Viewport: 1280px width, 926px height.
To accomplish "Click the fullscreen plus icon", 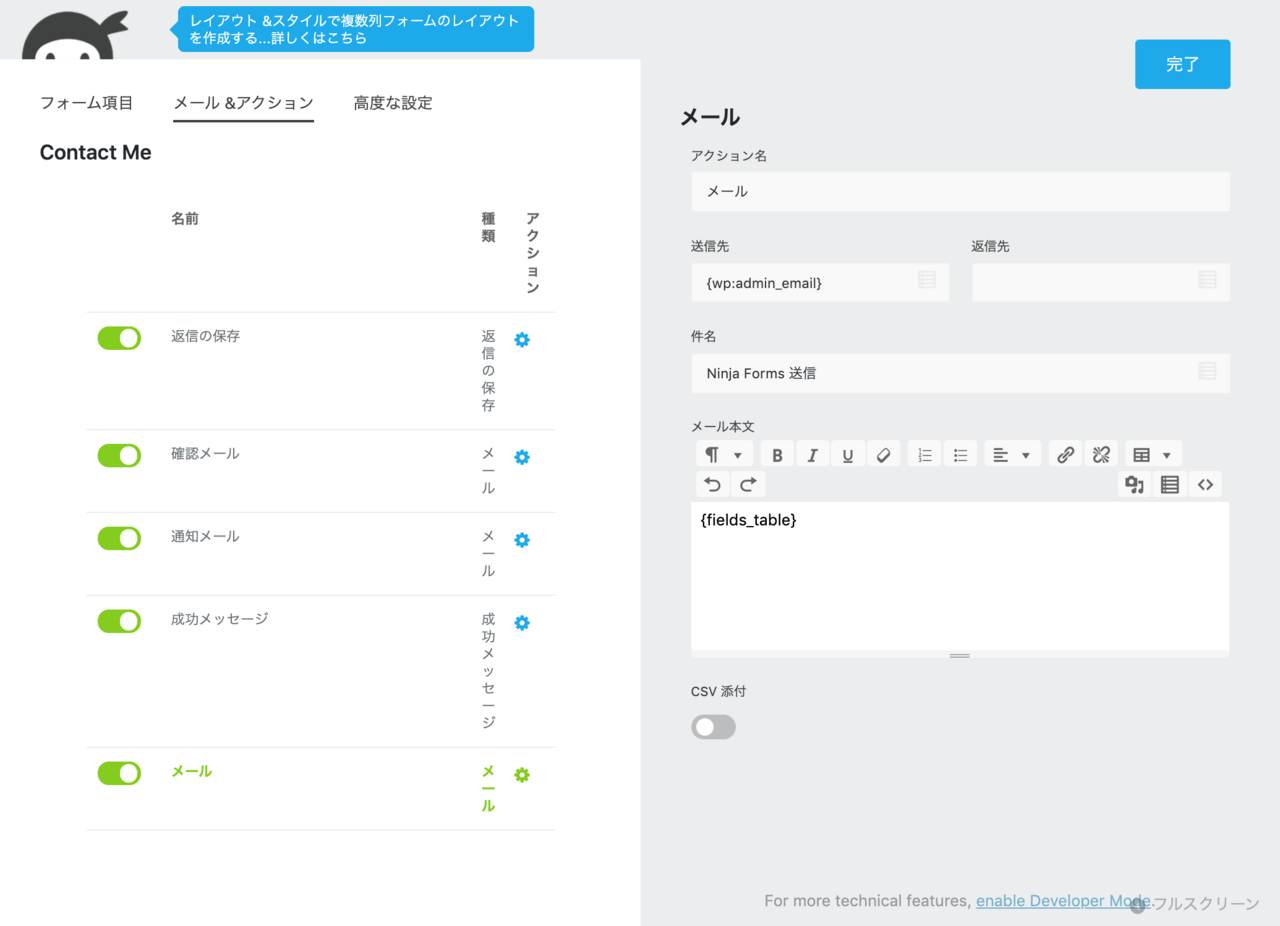I will coord(1138,905).
